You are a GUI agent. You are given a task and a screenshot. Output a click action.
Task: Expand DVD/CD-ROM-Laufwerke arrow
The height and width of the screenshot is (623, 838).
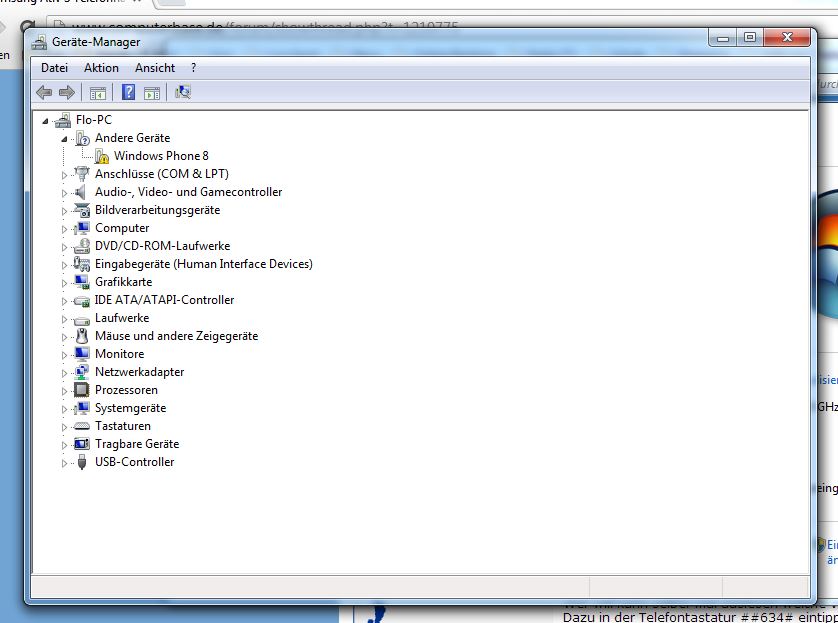point(64,247)
